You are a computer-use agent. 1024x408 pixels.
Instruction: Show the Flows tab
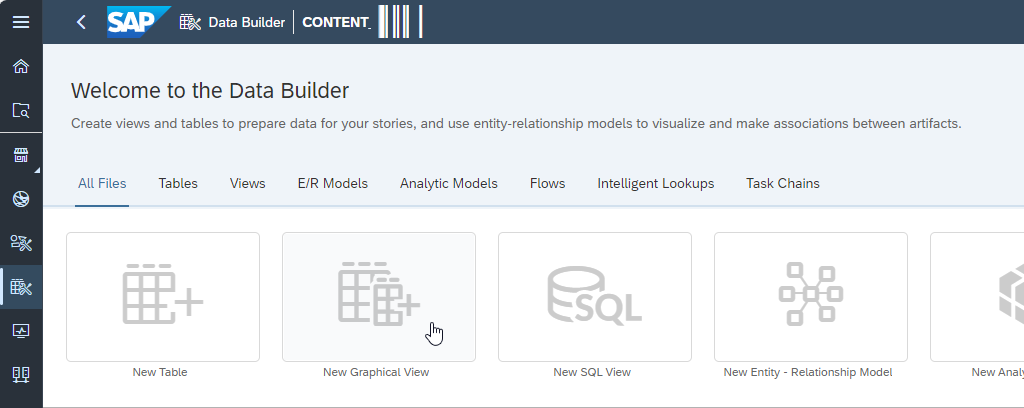[548, 184]
